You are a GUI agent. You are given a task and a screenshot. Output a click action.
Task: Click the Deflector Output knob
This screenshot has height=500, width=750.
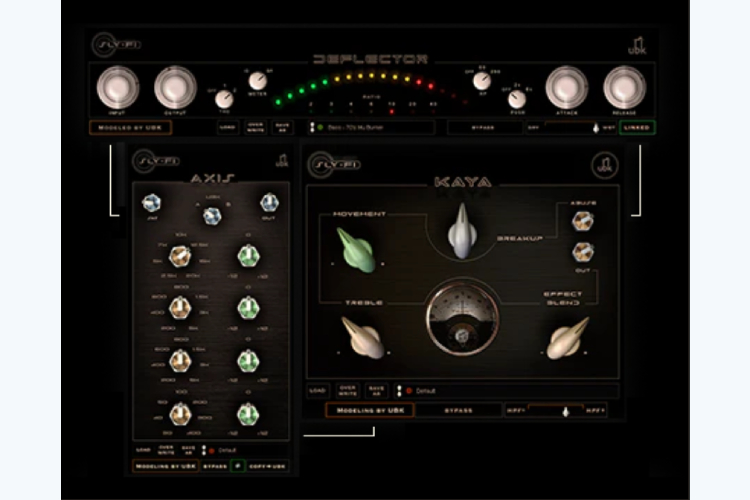tap(175, 88)
